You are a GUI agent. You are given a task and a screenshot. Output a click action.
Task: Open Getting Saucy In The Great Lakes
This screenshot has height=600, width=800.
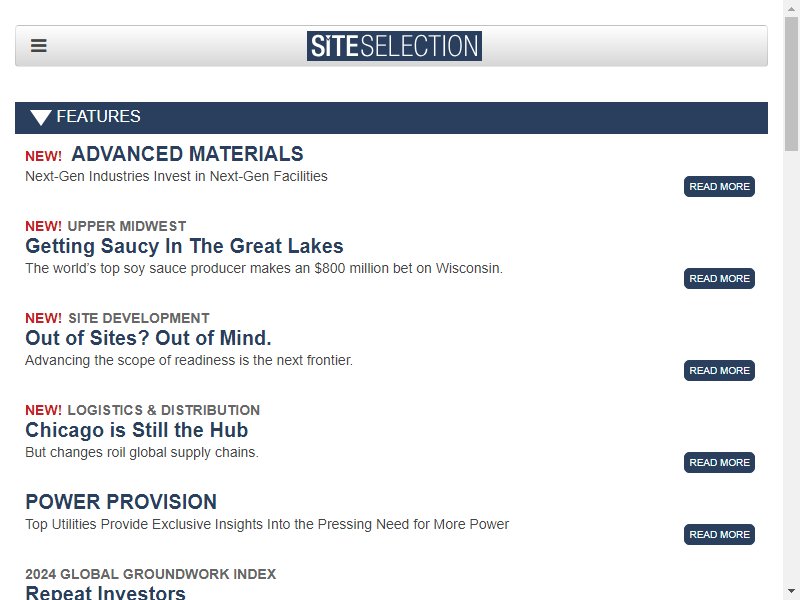click(184, 246)
